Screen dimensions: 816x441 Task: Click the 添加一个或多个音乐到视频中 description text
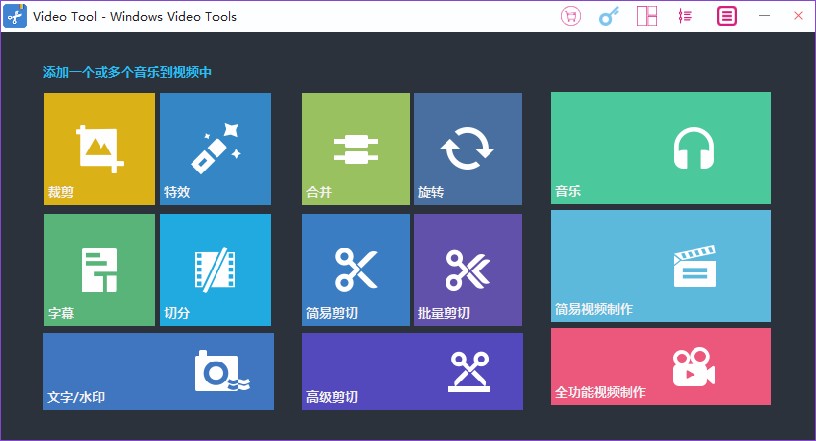[128, 72]
